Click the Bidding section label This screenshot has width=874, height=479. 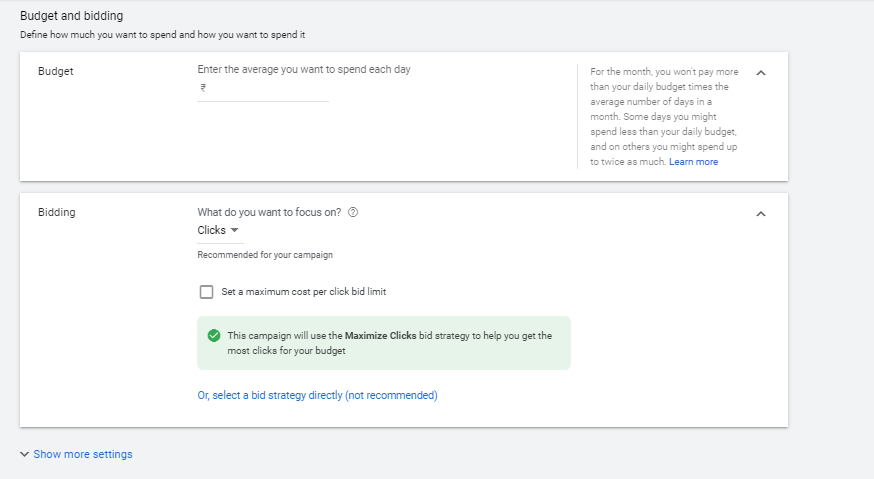[x=57, y=213]
